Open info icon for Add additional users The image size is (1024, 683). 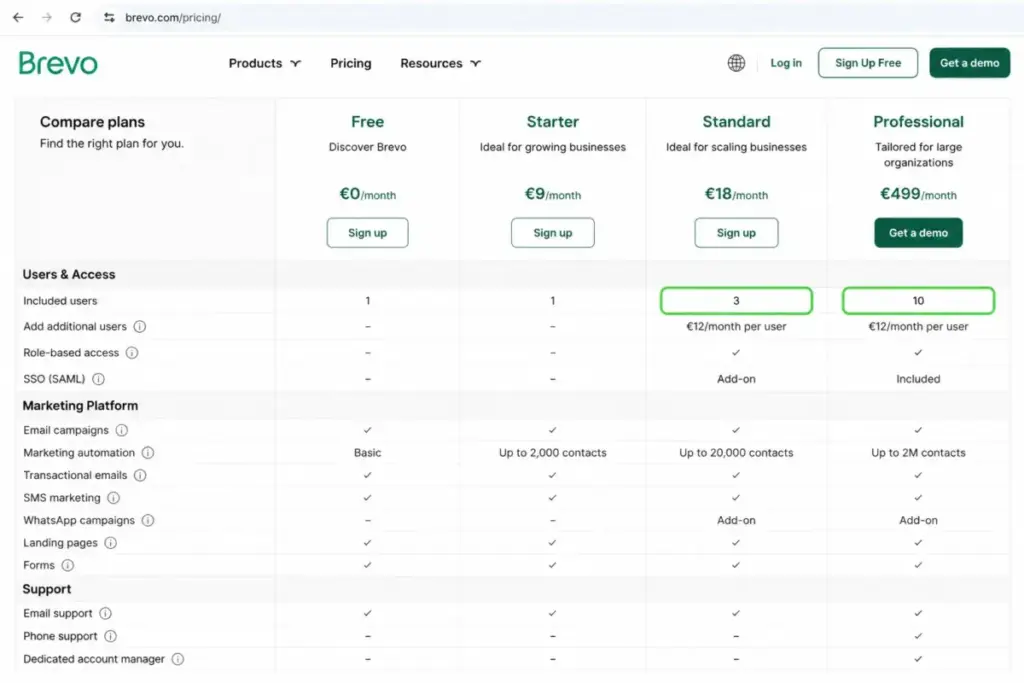tap(140, 326)
